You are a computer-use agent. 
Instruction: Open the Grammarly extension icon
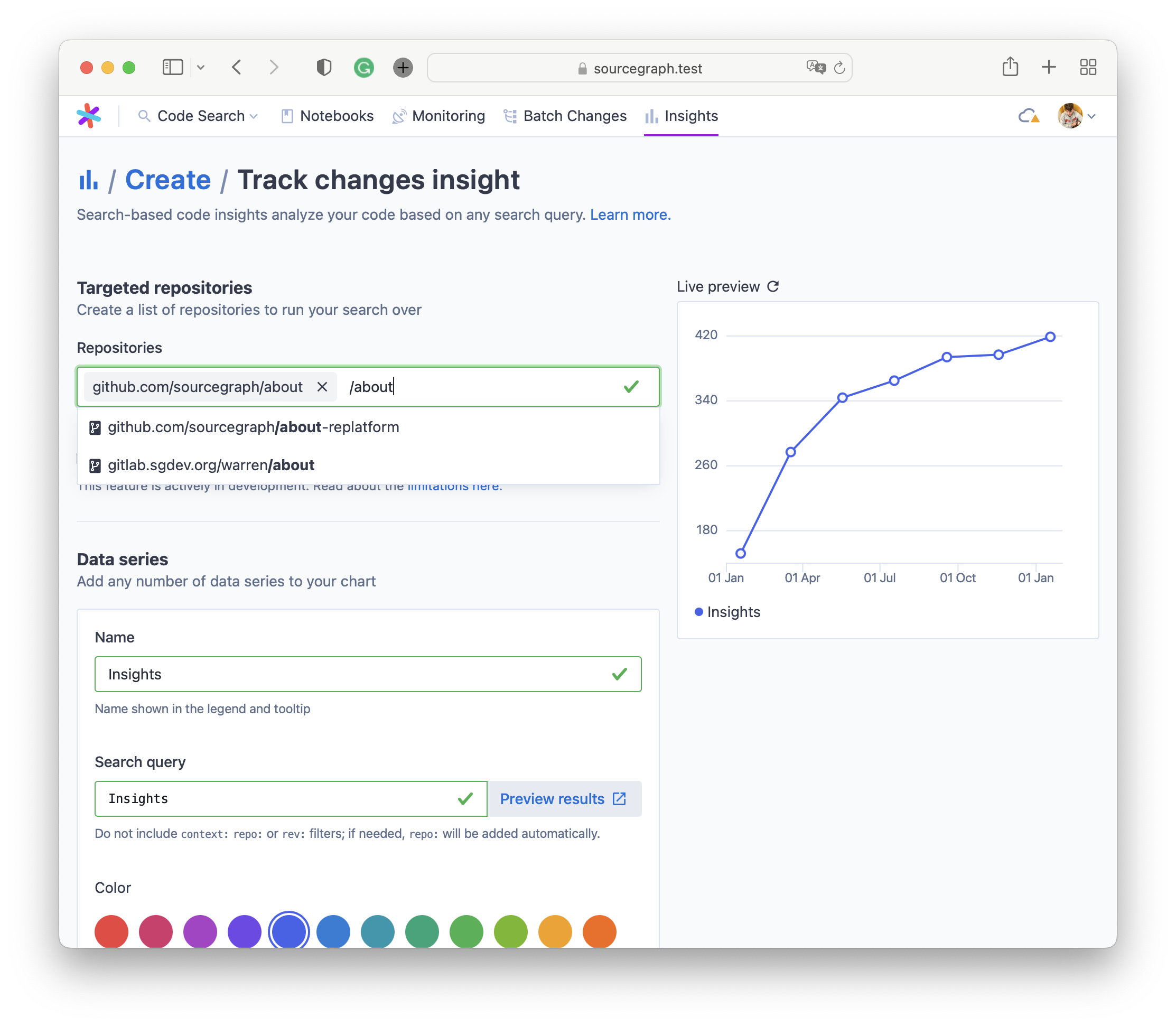click(x=363, y=68)
